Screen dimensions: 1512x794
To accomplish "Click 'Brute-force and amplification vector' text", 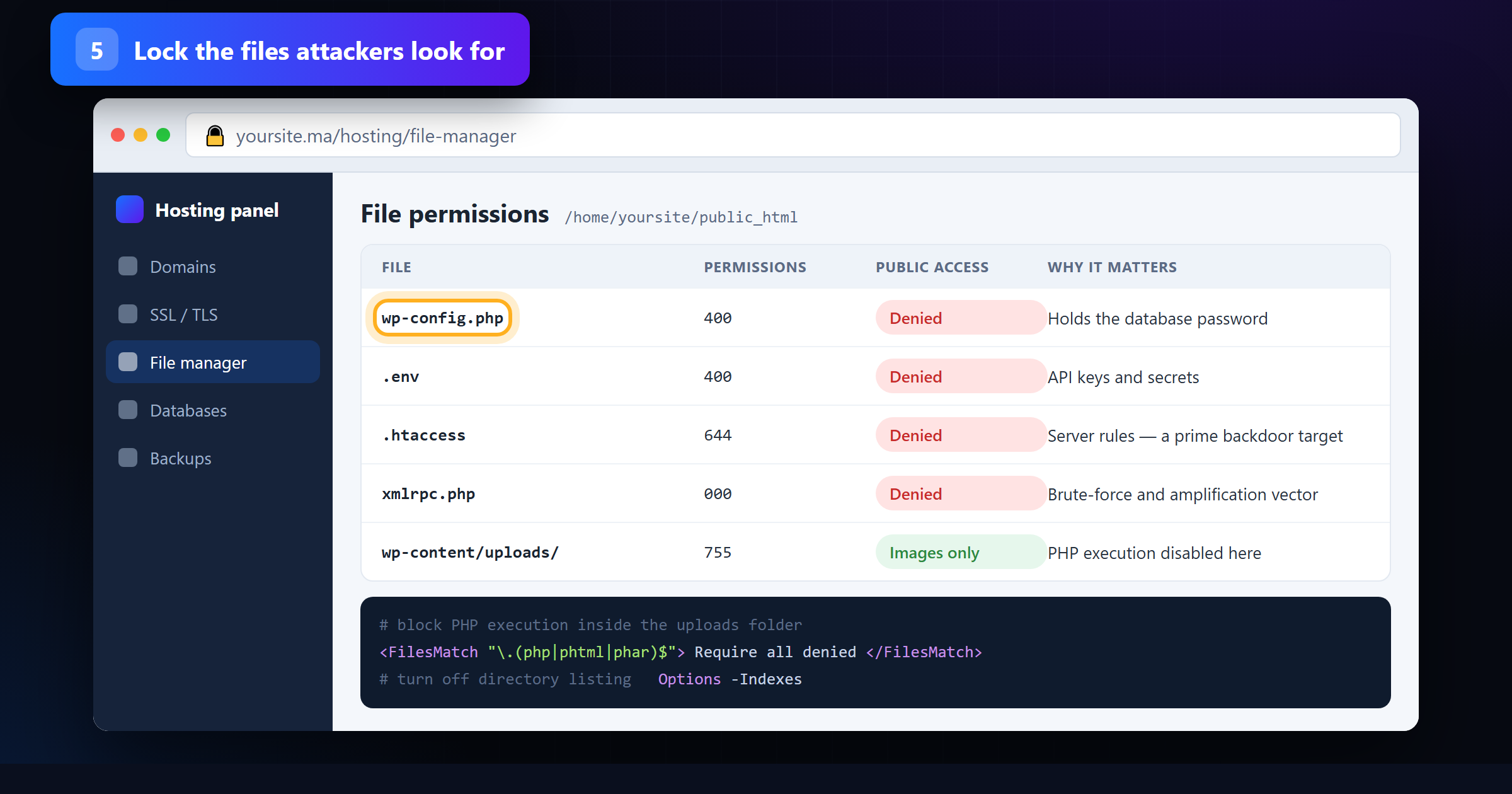I will 1183,495.
